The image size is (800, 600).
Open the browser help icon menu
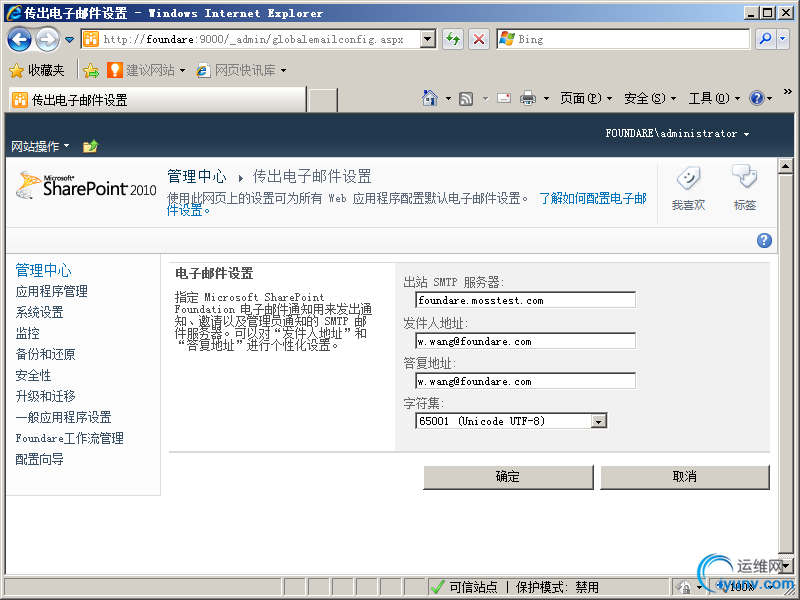[x=760, y=98]
